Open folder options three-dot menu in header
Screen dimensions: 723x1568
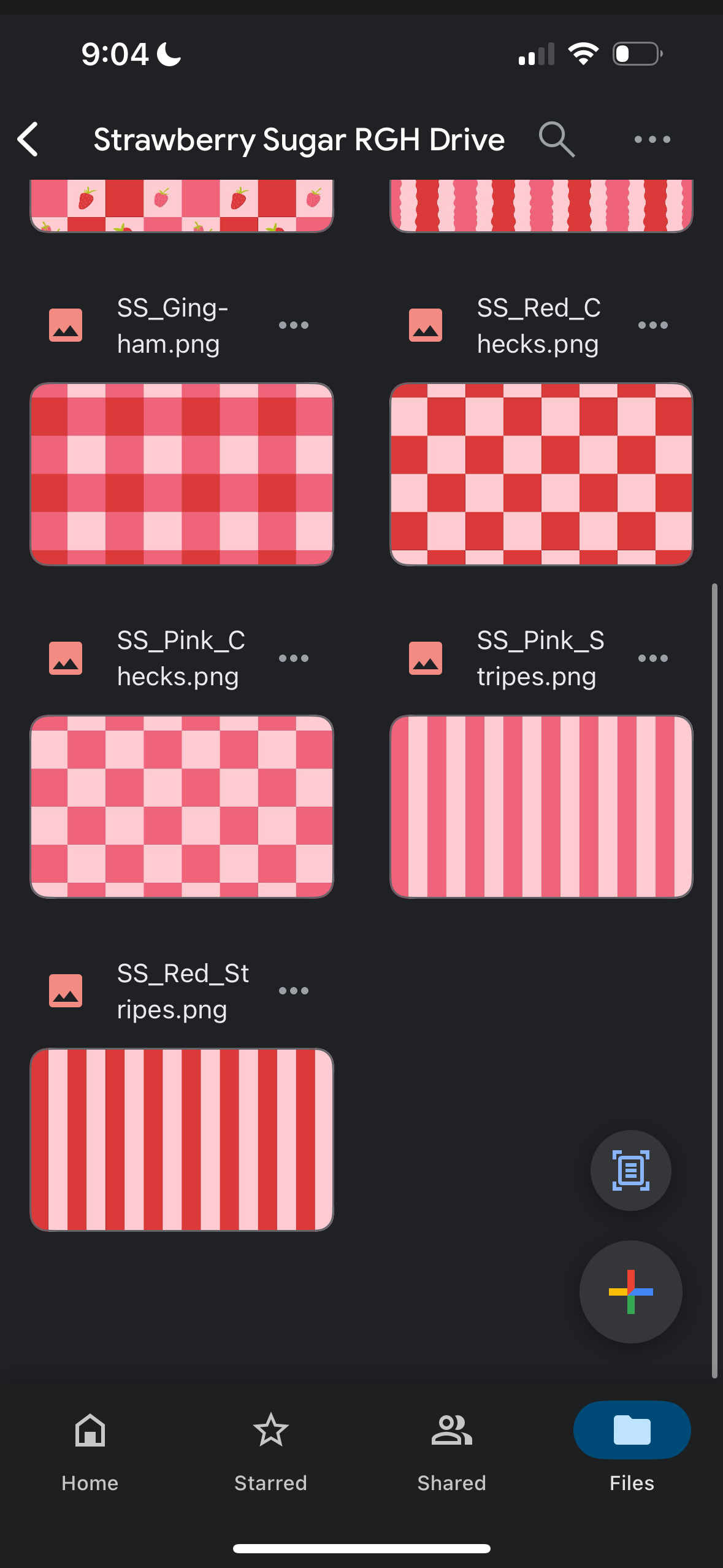coord(652,139)
